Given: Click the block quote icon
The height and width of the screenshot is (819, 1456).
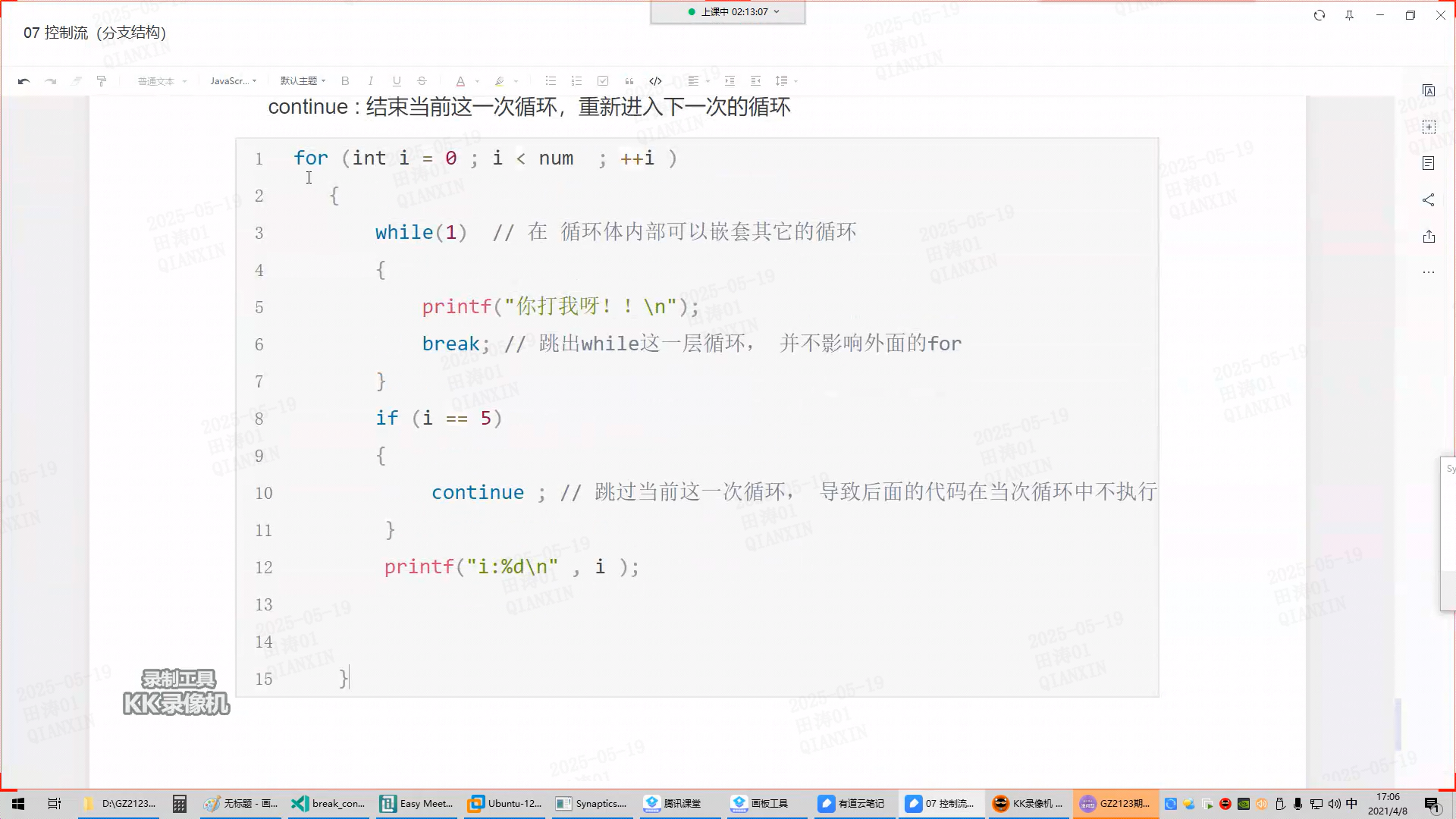Looking at the screenshot, I should [629, 81].
